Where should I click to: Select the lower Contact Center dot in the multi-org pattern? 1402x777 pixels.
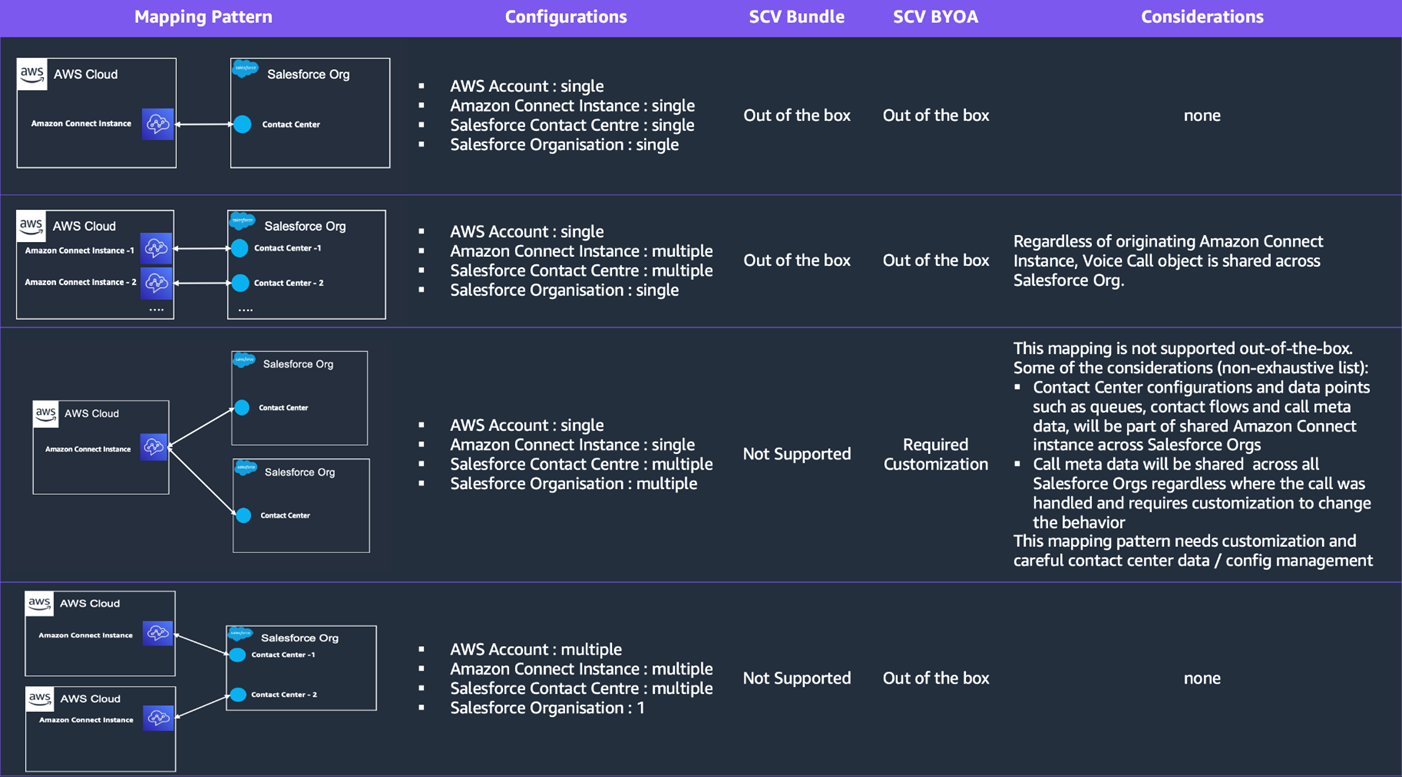coord(243,516)
